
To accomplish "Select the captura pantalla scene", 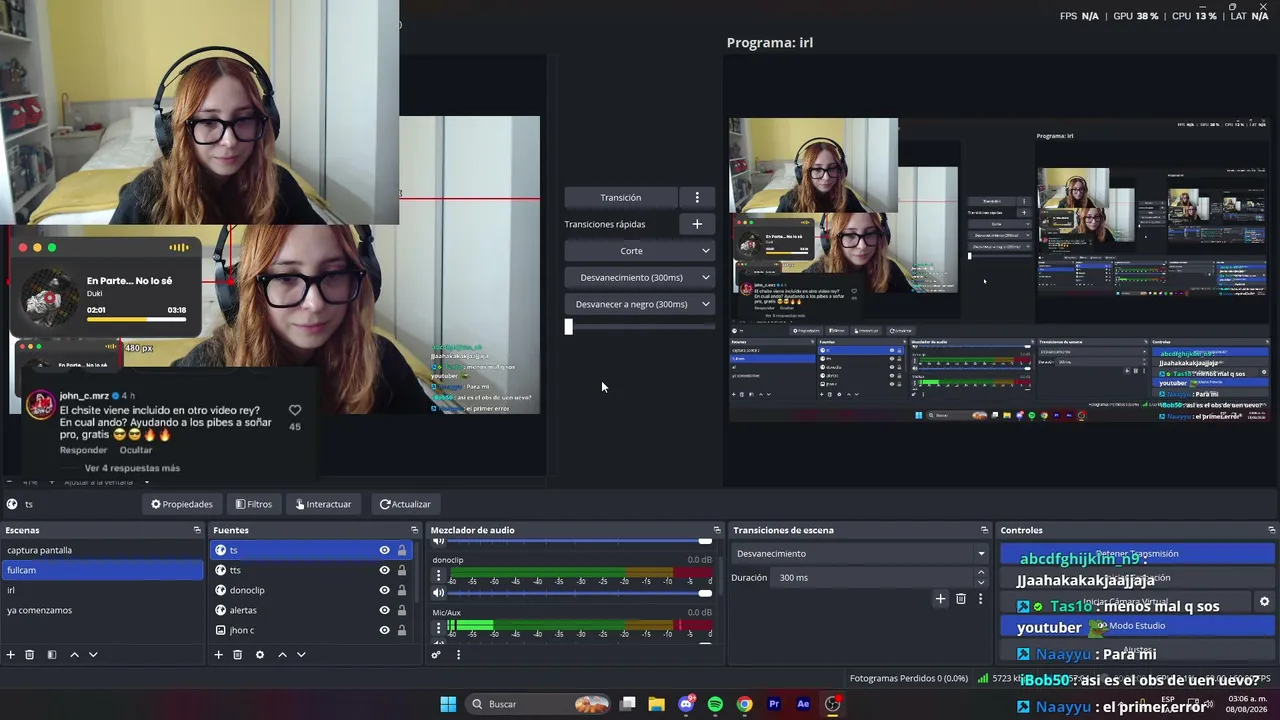I will tap(102, 550).
